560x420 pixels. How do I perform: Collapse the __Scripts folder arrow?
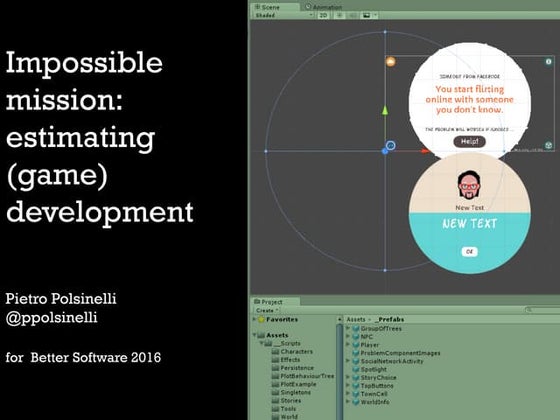[x=262, y=343]
